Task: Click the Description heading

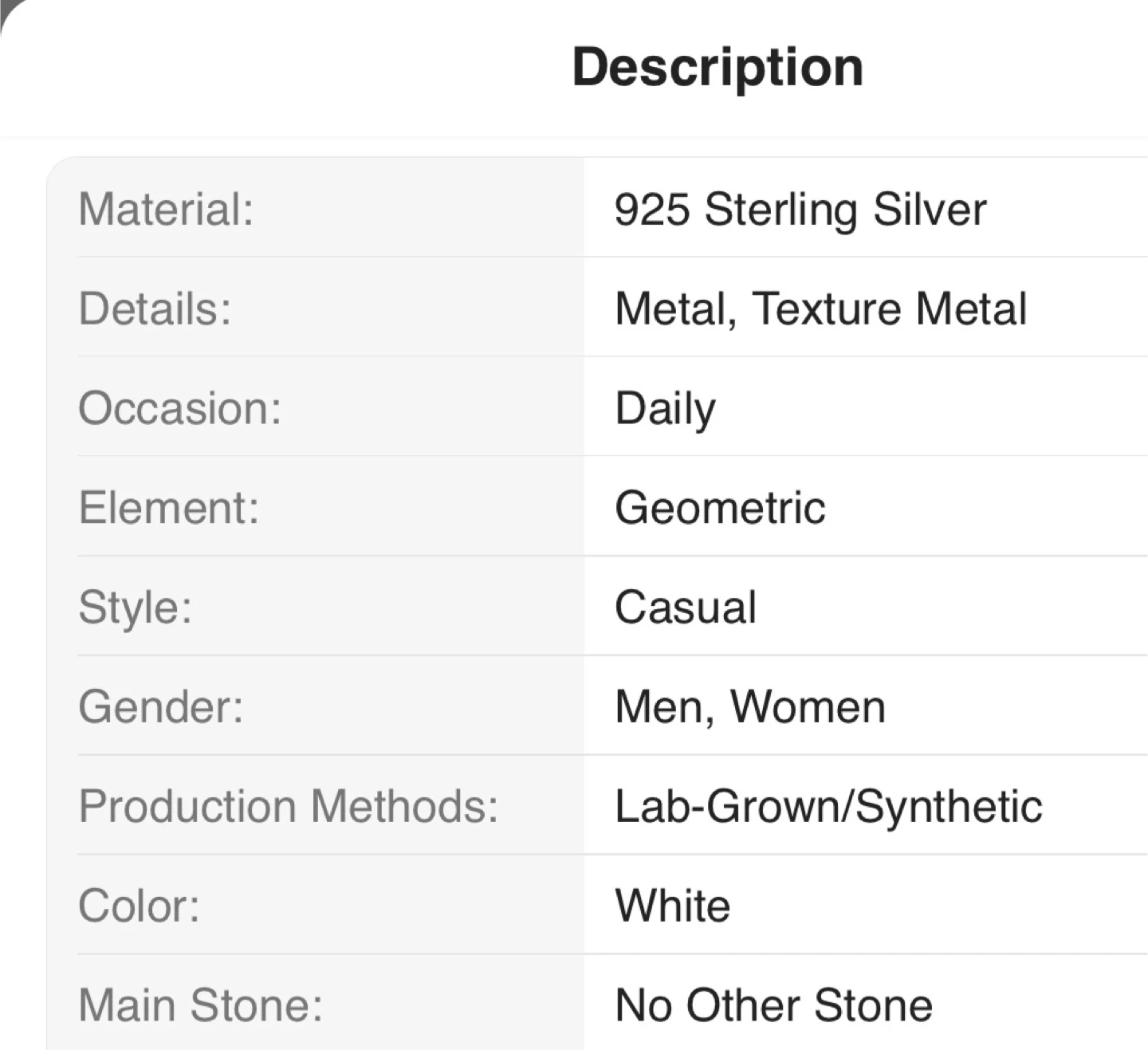Action: click(x=717, y=67)
